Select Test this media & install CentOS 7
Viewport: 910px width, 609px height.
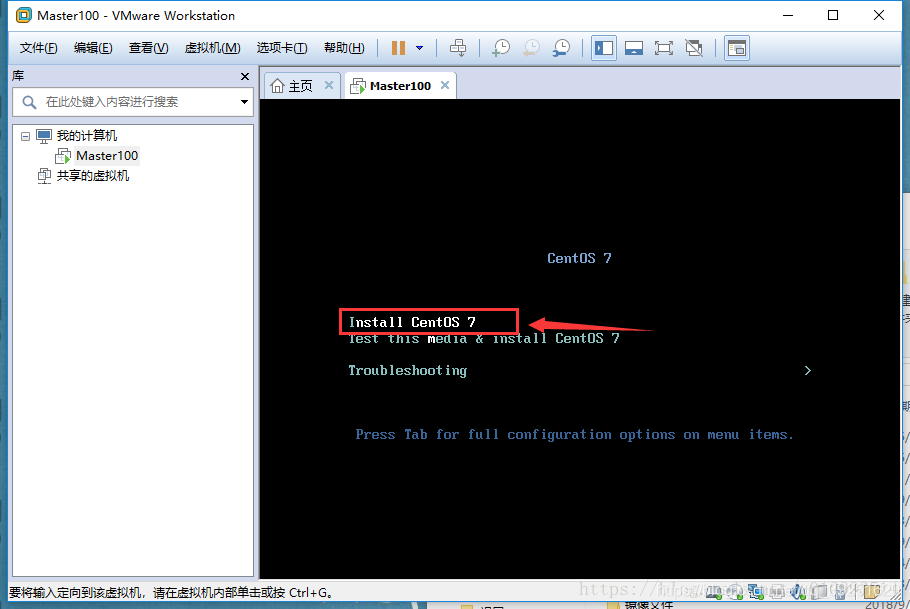point(484,338)
